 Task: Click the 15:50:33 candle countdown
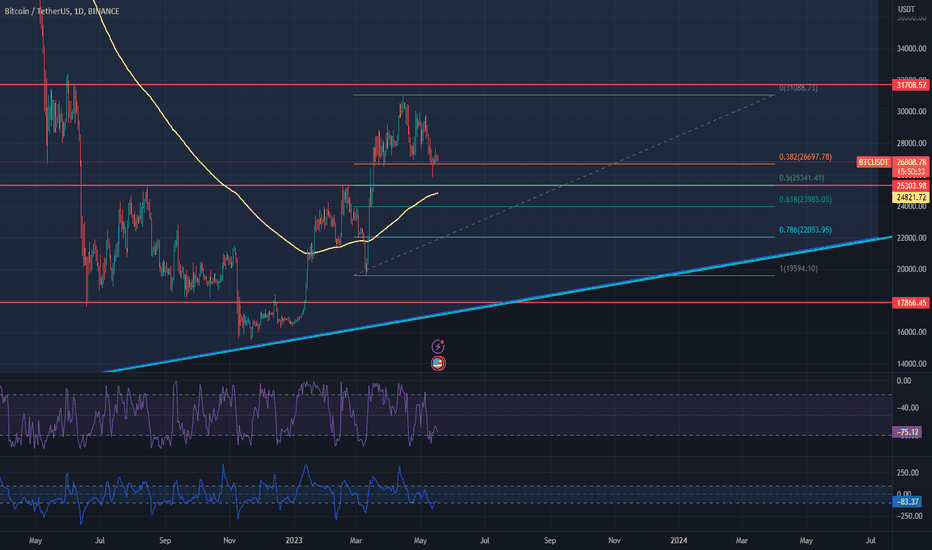point(911,171)
